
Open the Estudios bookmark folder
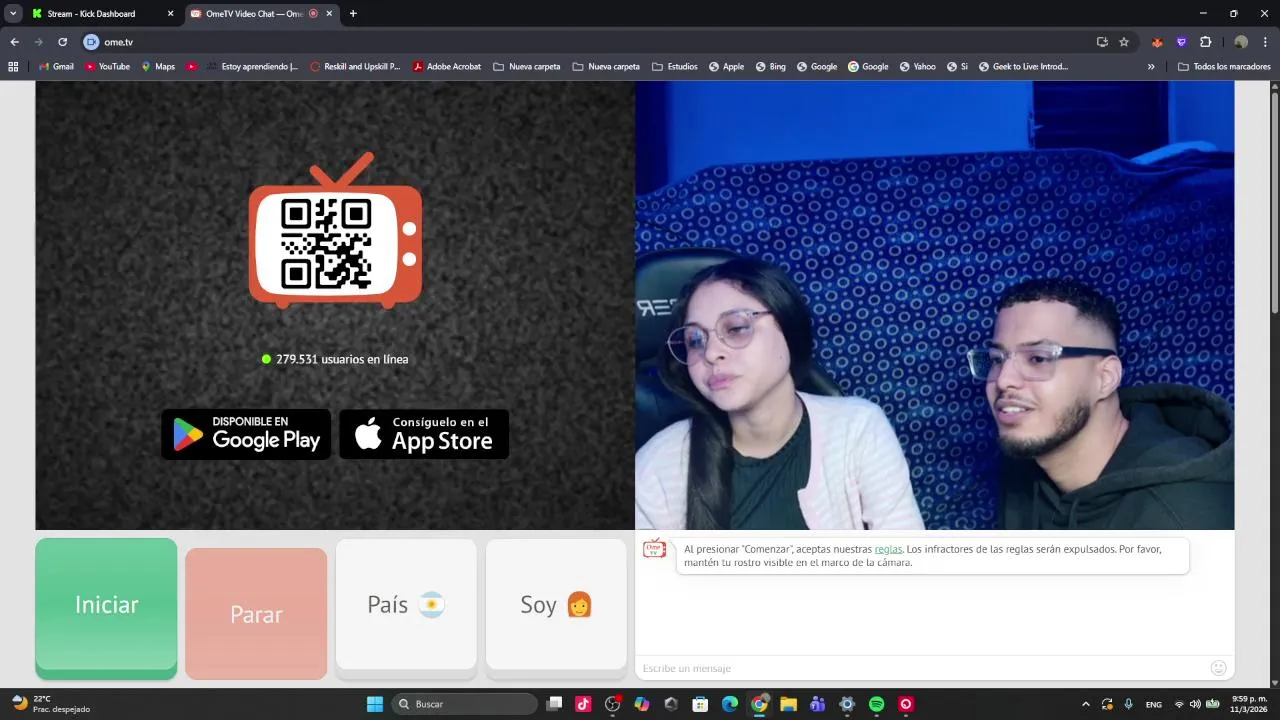tap(675, 67)
